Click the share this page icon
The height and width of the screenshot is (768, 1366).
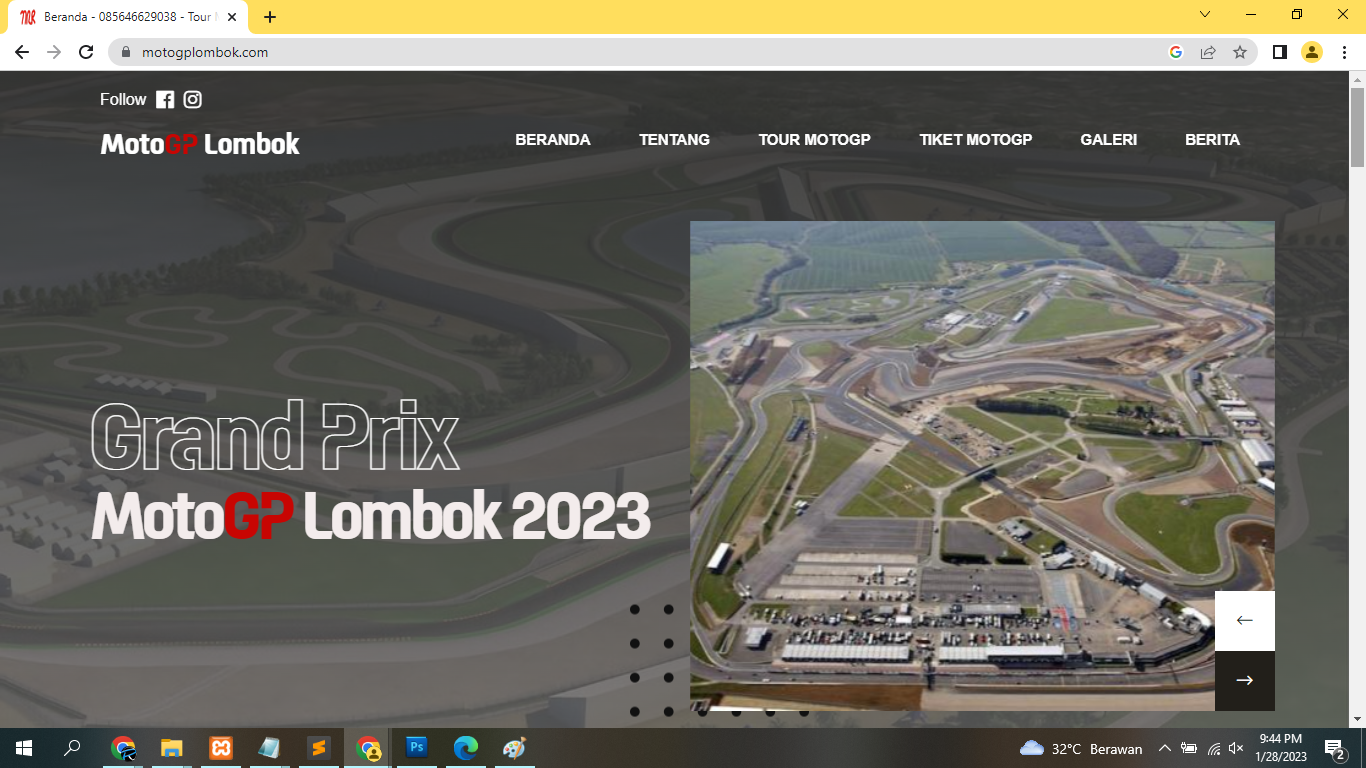pos(1208,52)
